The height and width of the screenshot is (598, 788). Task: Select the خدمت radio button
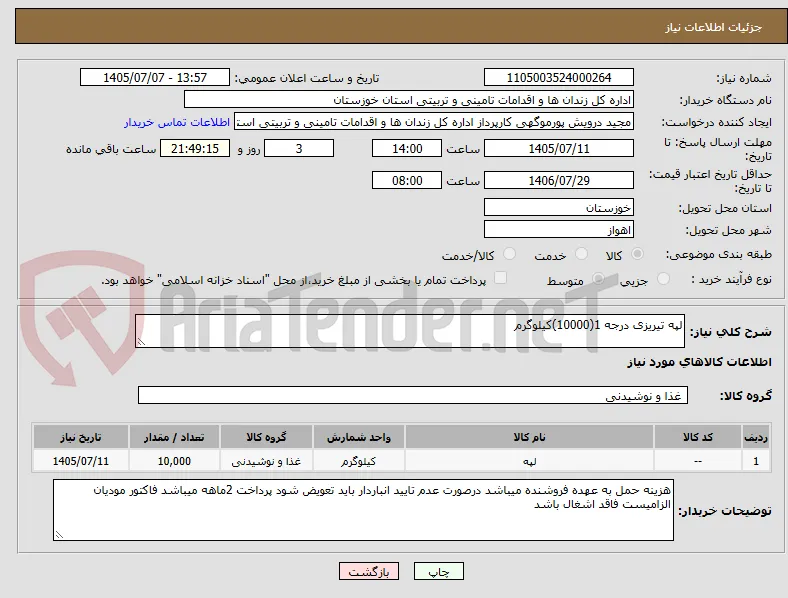tap(581, 254)
